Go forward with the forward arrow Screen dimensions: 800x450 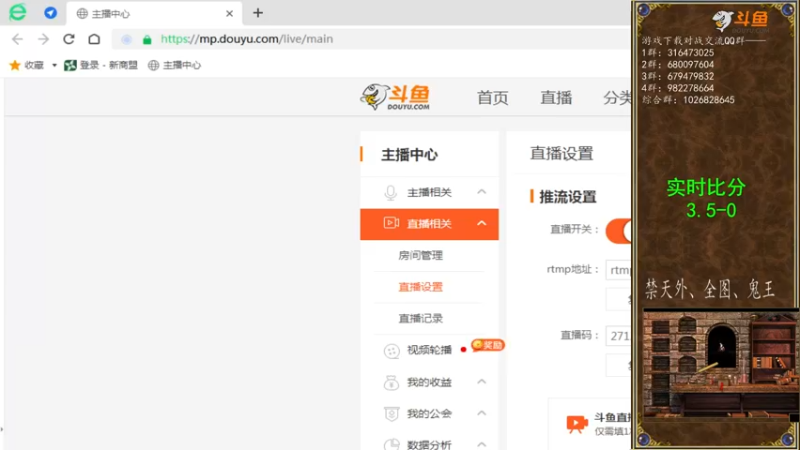(43, 39)
